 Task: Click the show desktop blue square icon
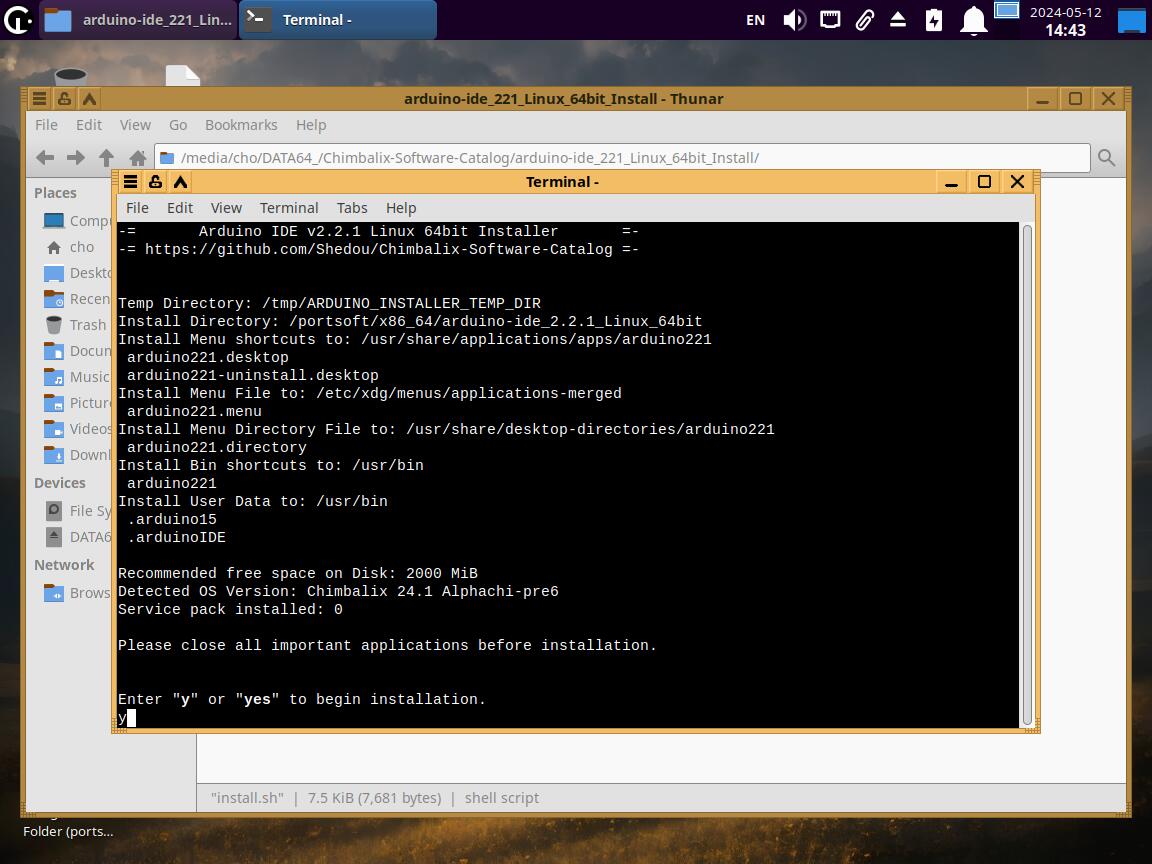[x=1131, y=20]
